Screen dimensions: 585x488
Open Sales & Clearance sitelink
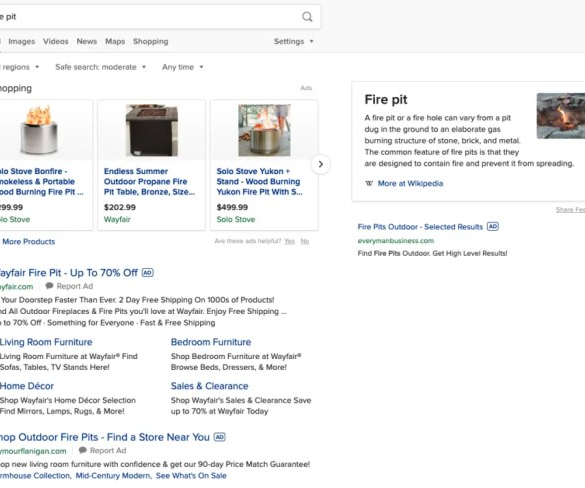209,386
